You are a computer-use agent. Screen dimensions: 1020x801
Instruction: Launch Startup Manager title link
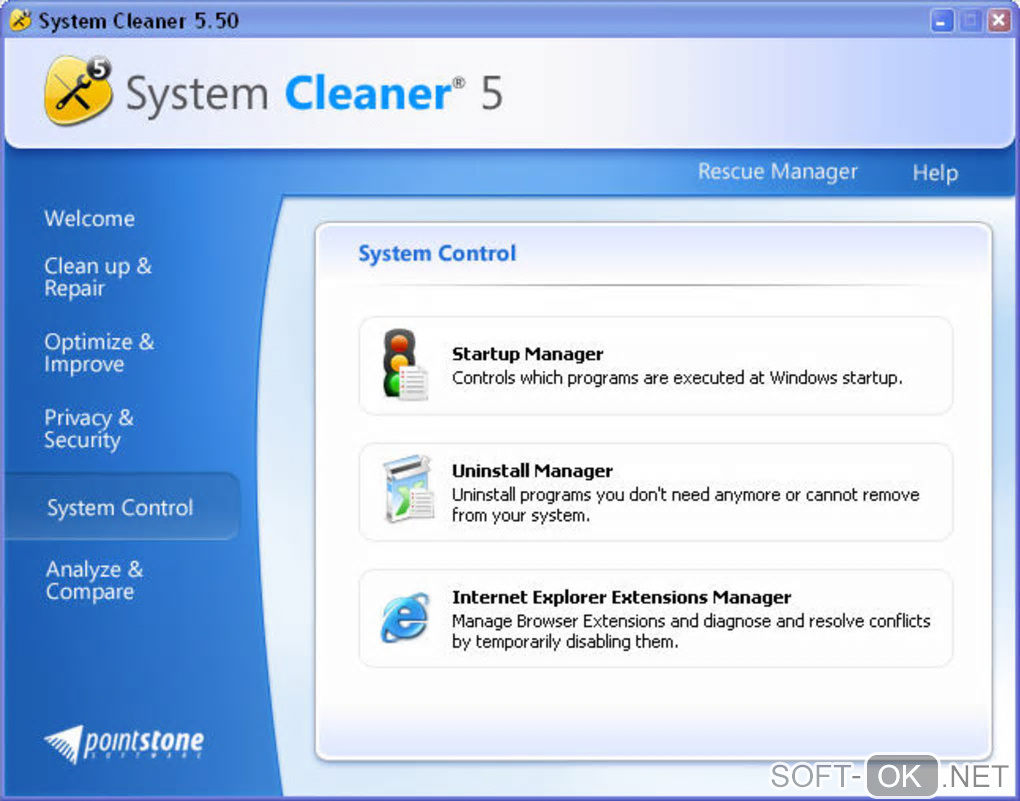click(x=528, y=354)
